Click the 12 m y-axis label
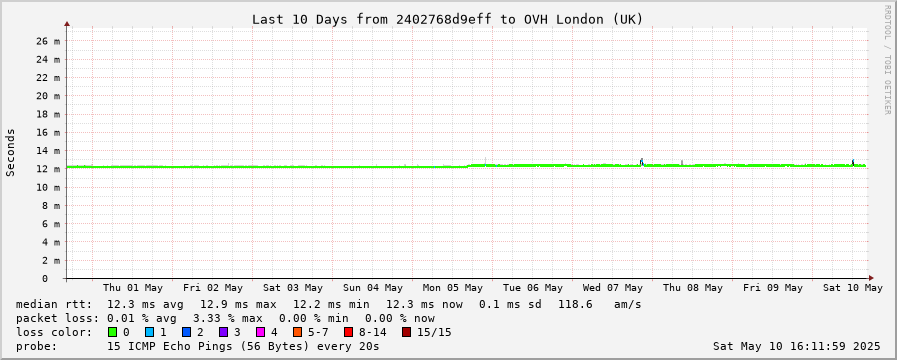The height and width of the screenshot is (360, 897). tap(48, 169)
